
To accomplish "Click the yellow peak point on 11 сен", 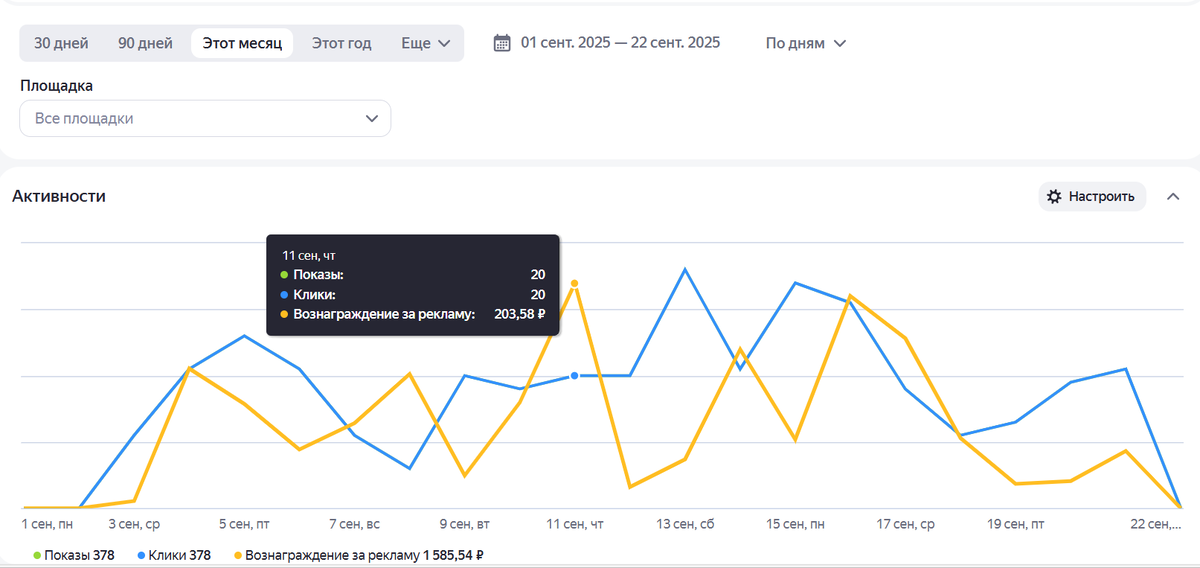I will [574, 283].
